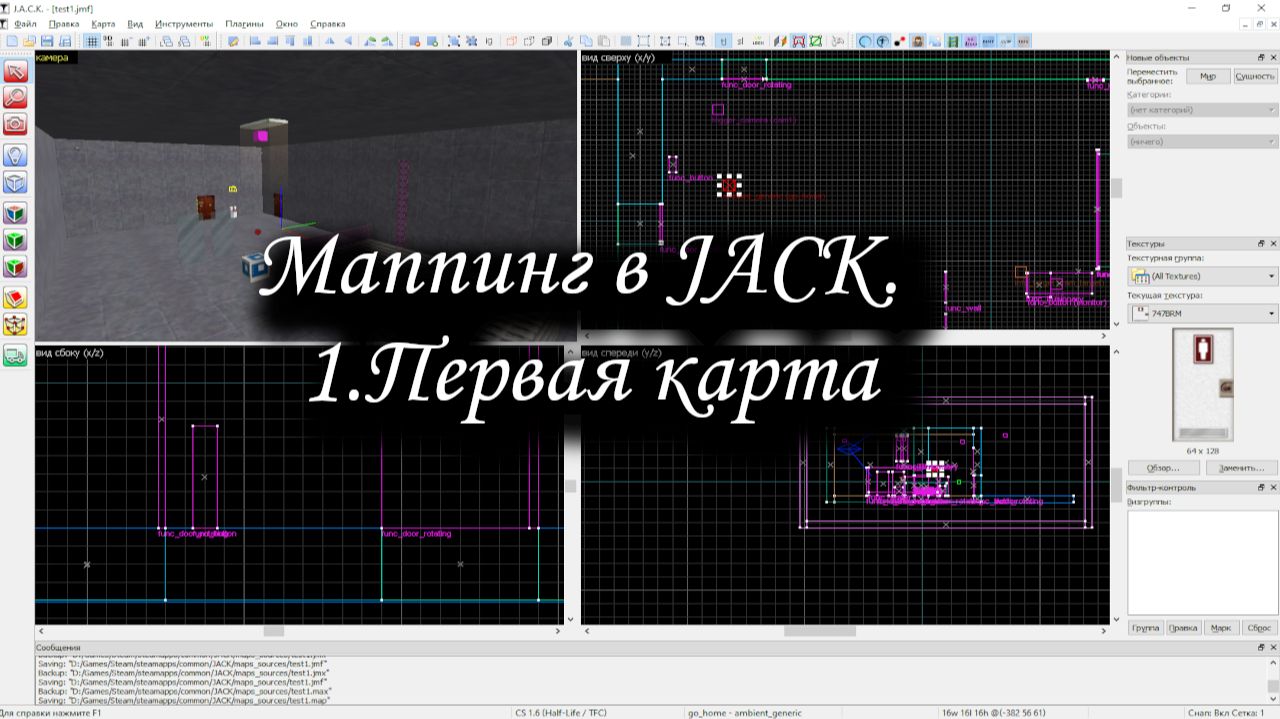This screenshot has width=1280, height=719.
Task: Click the Правка filter button
Action: [1183, 628]
